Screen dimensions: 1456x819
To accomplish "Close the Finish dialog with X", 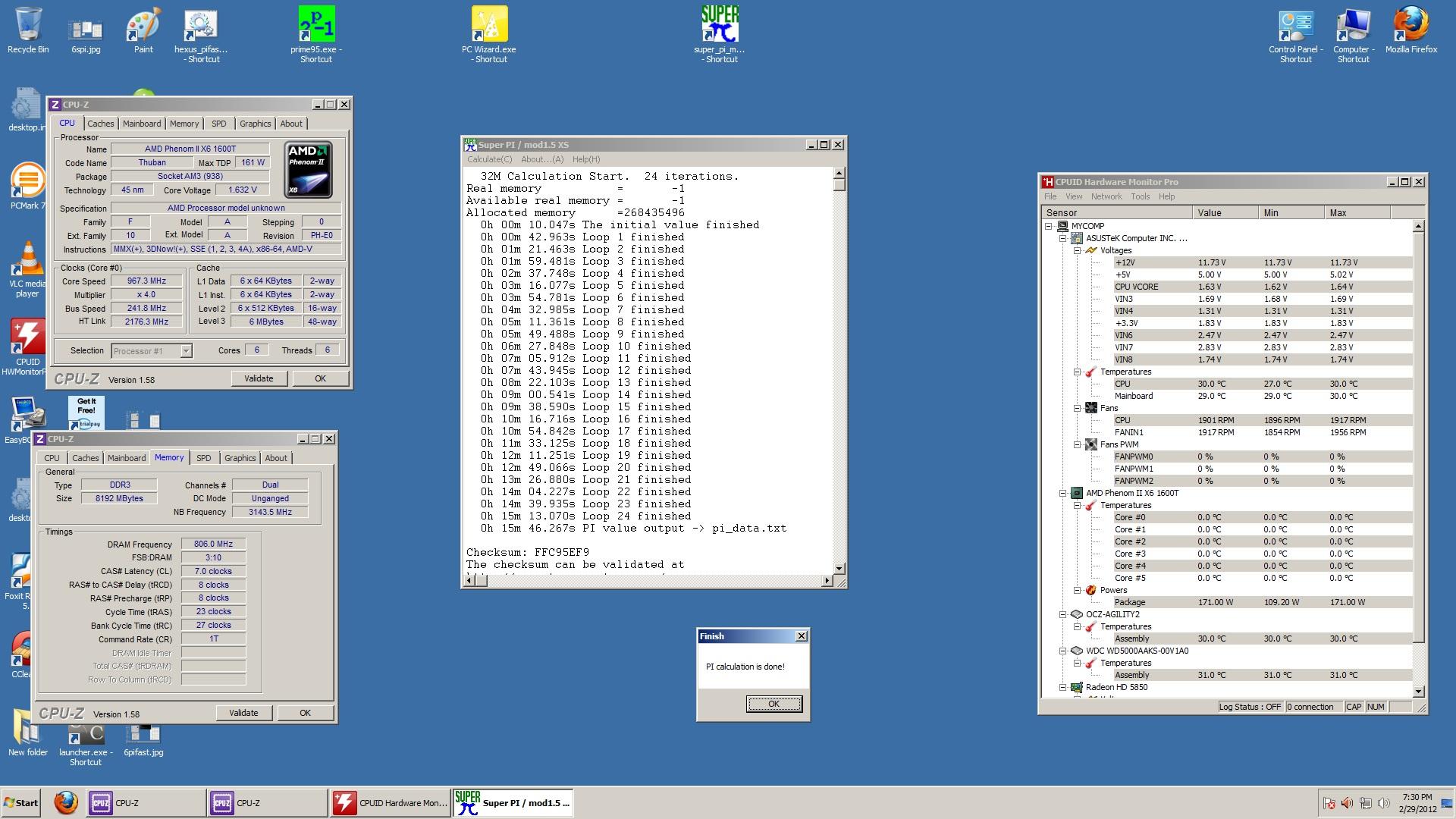I will 802,636.
